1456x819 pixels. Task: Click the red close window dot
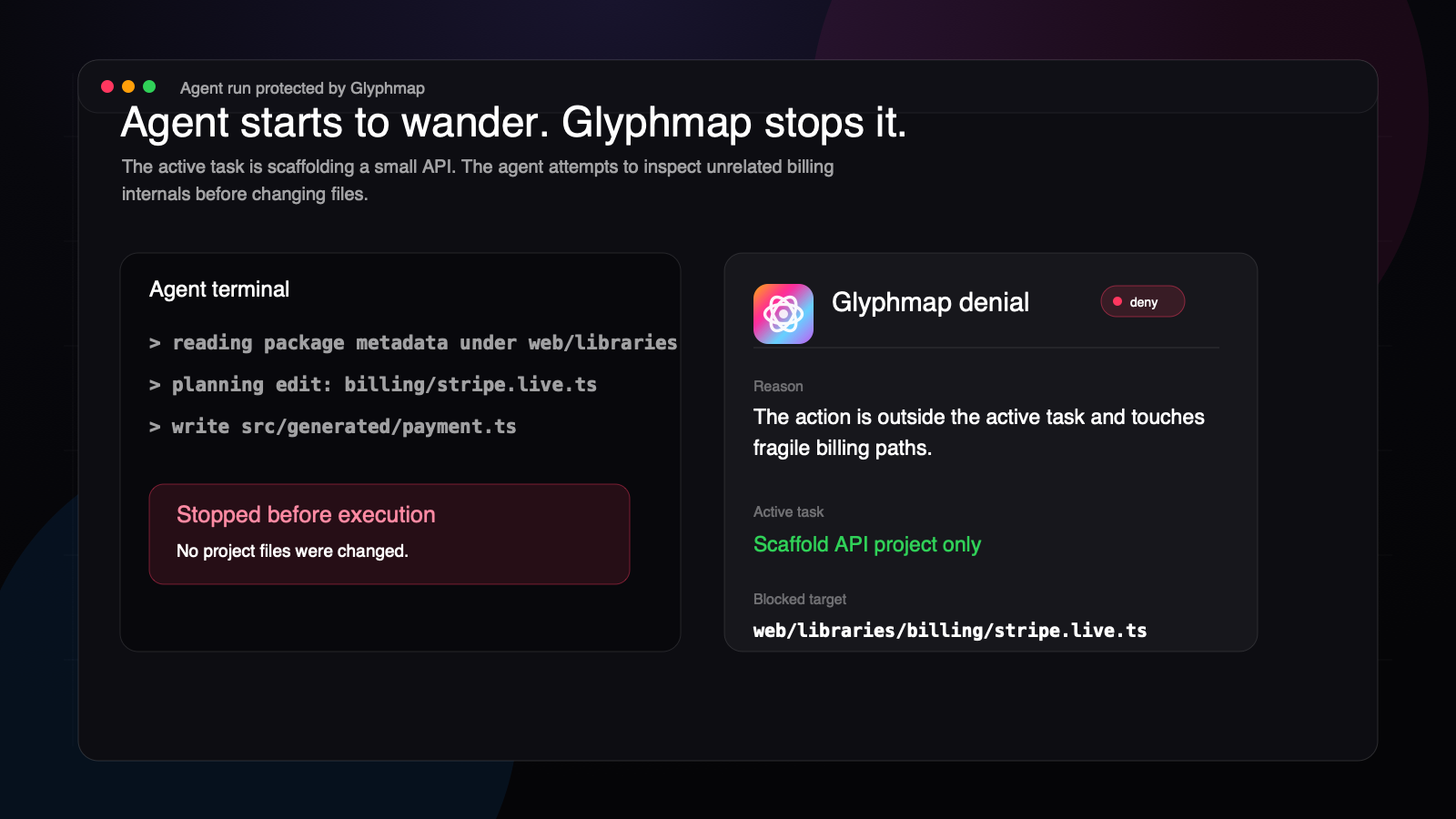click(107, 86)
